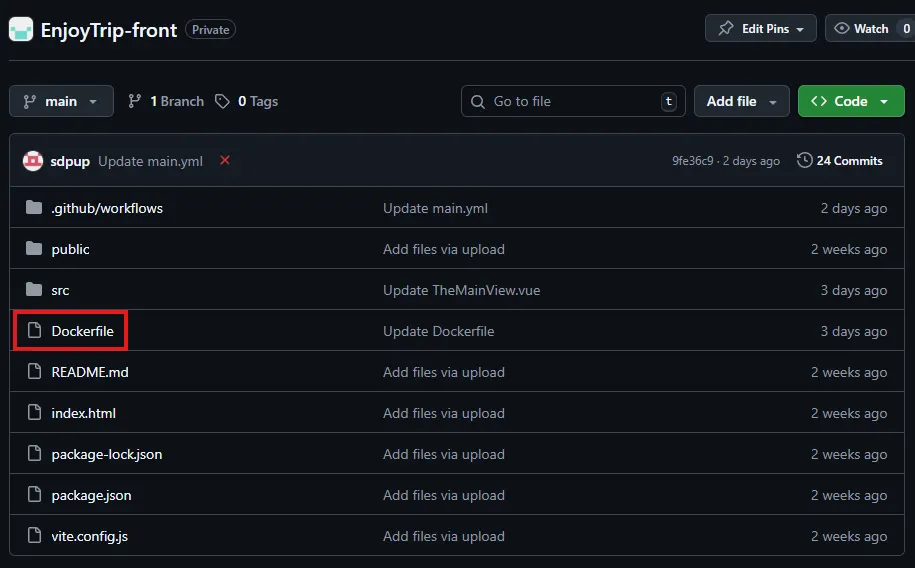The height and width of the screenshot is (568, 915).
Task: Expand the Edit Pins menu
Action: pos(760,29)
